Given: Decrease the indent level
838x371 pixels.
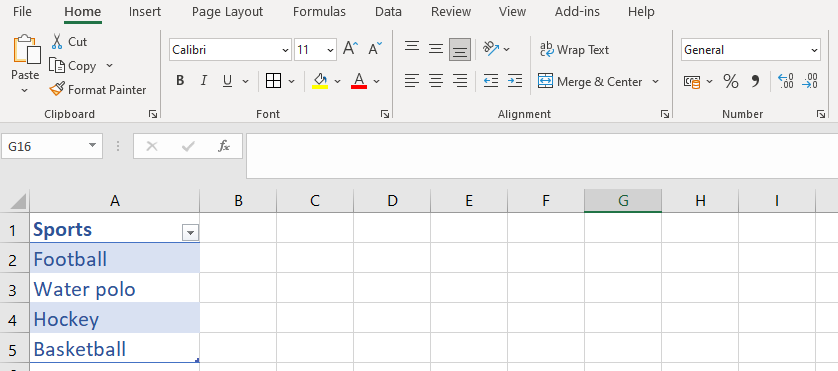Looking at the screenshot, I should 491,81.
